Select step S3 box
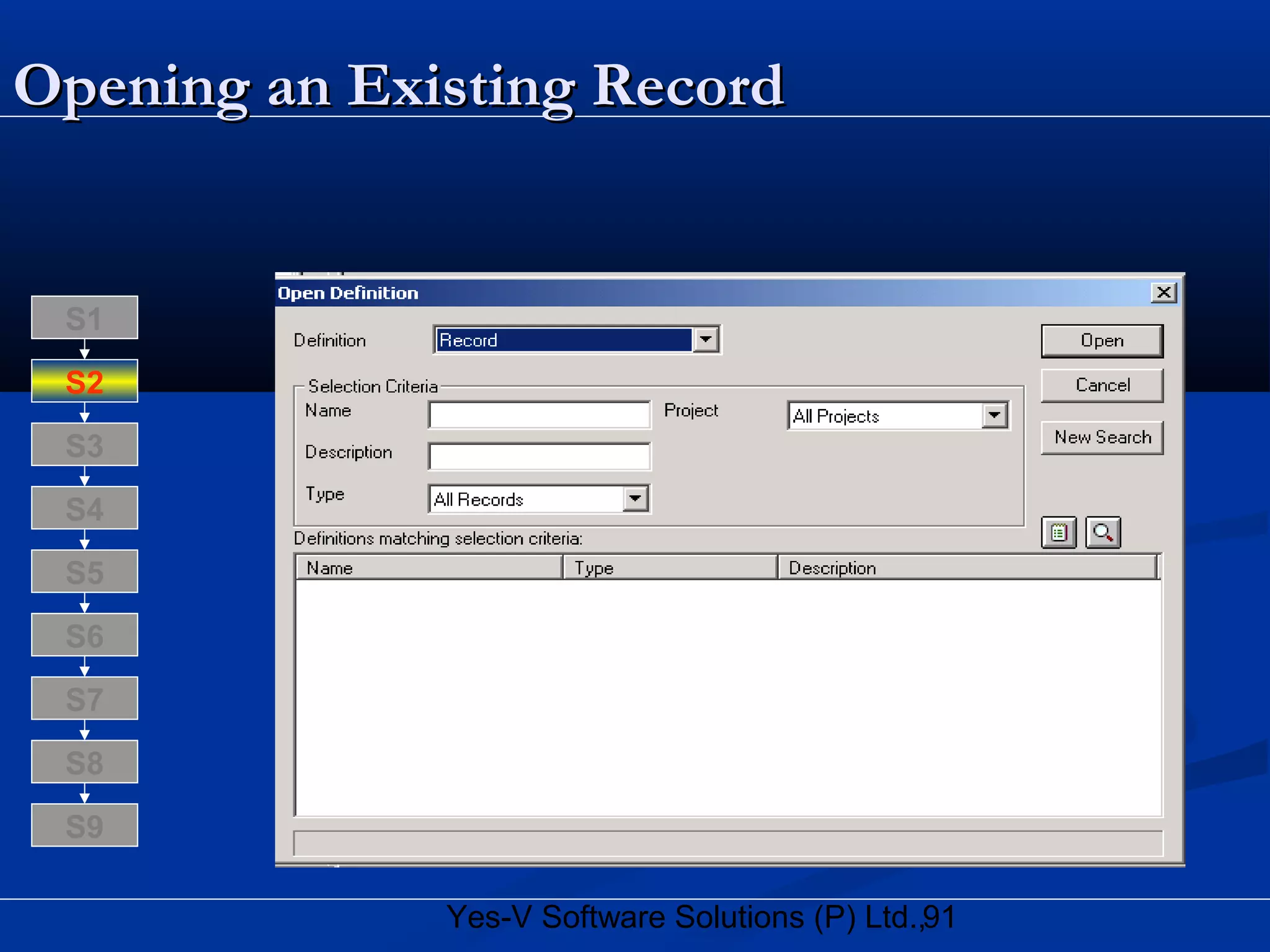This screenshot has width=1270, height=952. point(85,444)
